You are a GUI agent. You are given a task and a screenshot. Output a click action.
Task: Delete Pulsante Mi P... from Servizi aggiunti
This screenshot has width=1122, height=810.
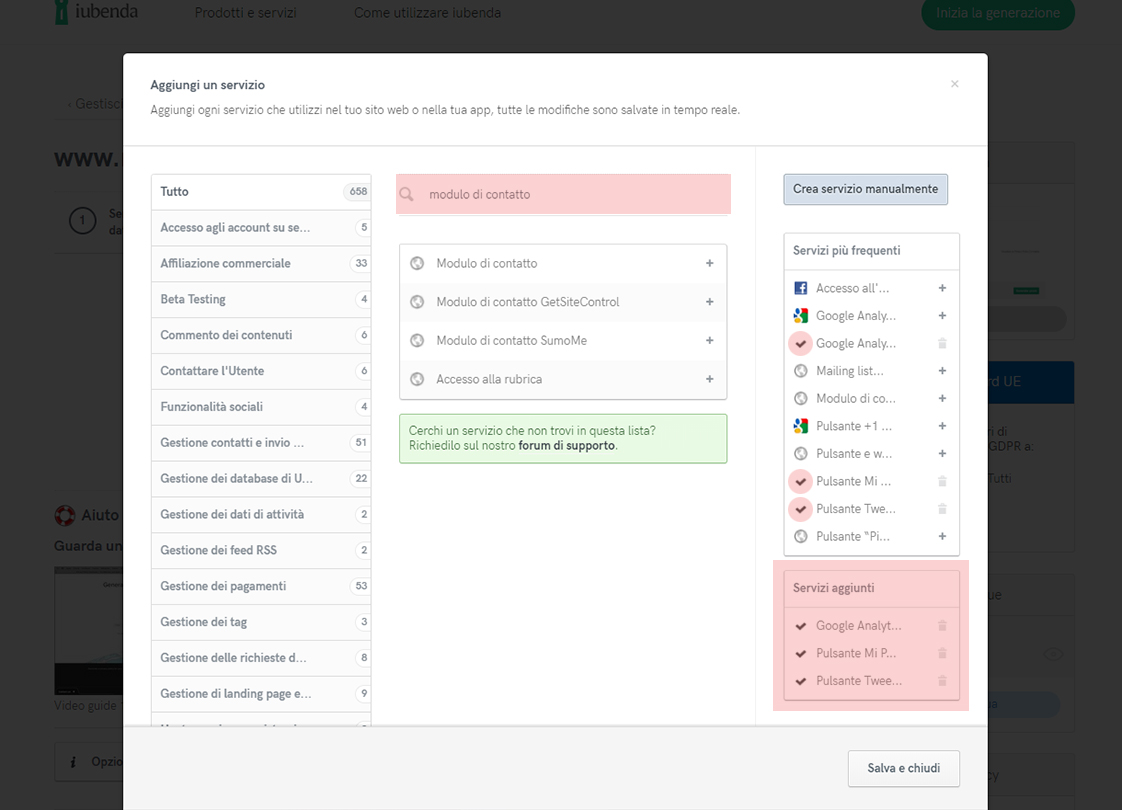click(942, 653)
